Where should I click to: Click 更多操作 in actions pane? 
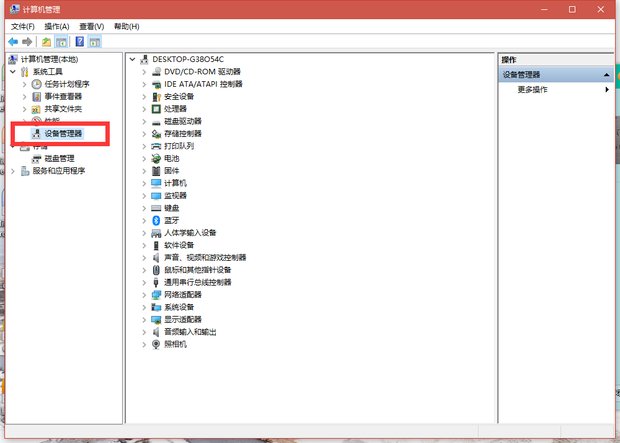tap(532, 90)
